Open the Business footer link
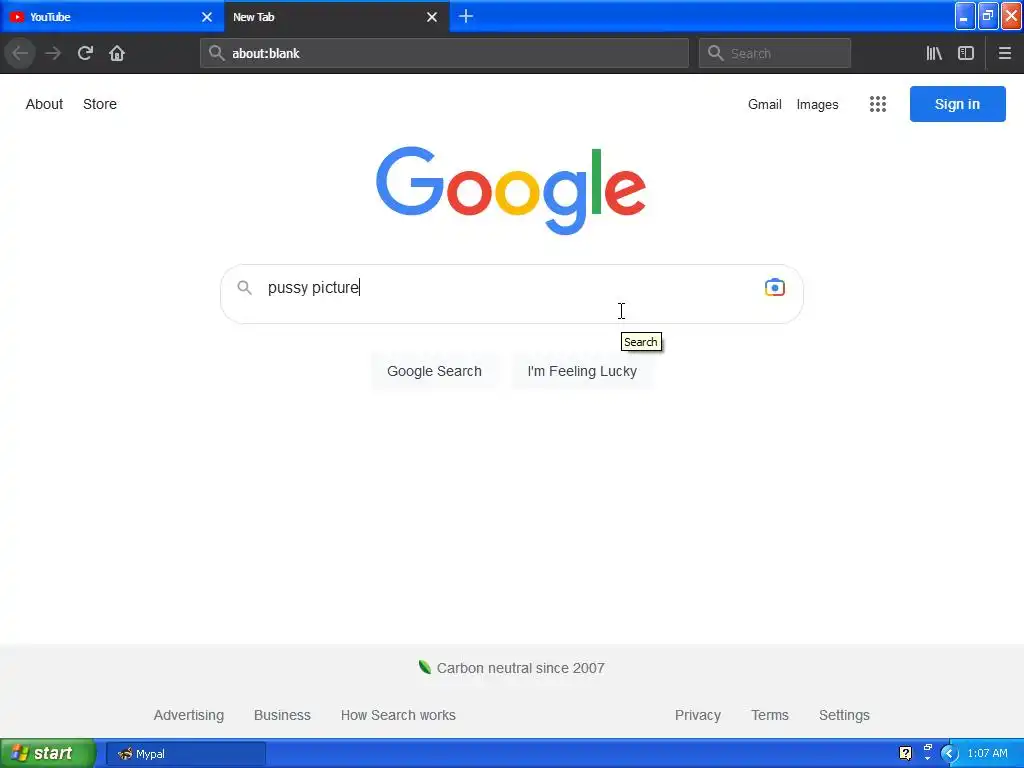This screenshot has width=1024, height=768. [x=282, y=715]
